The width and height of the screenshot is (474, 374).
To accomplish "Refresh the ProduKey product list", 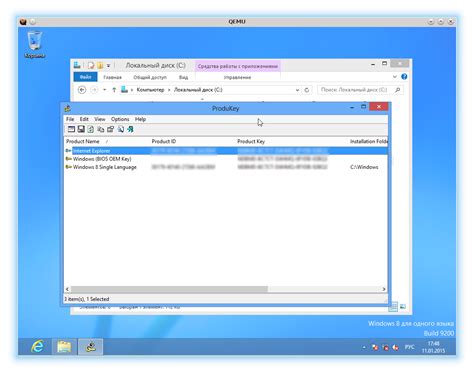I will [x=91, y=129].
